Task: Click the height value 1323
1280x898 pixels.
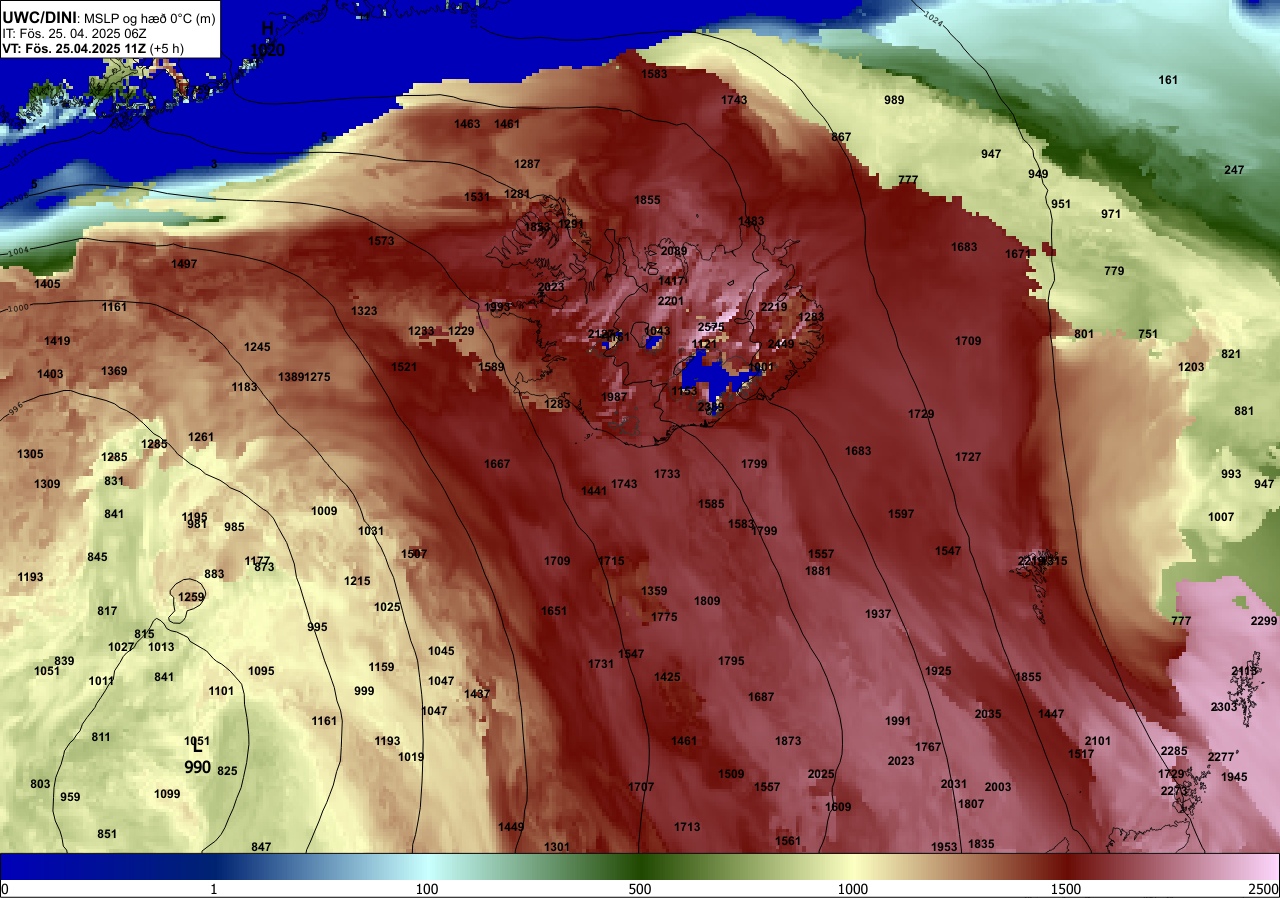Action: coord(364,311)
